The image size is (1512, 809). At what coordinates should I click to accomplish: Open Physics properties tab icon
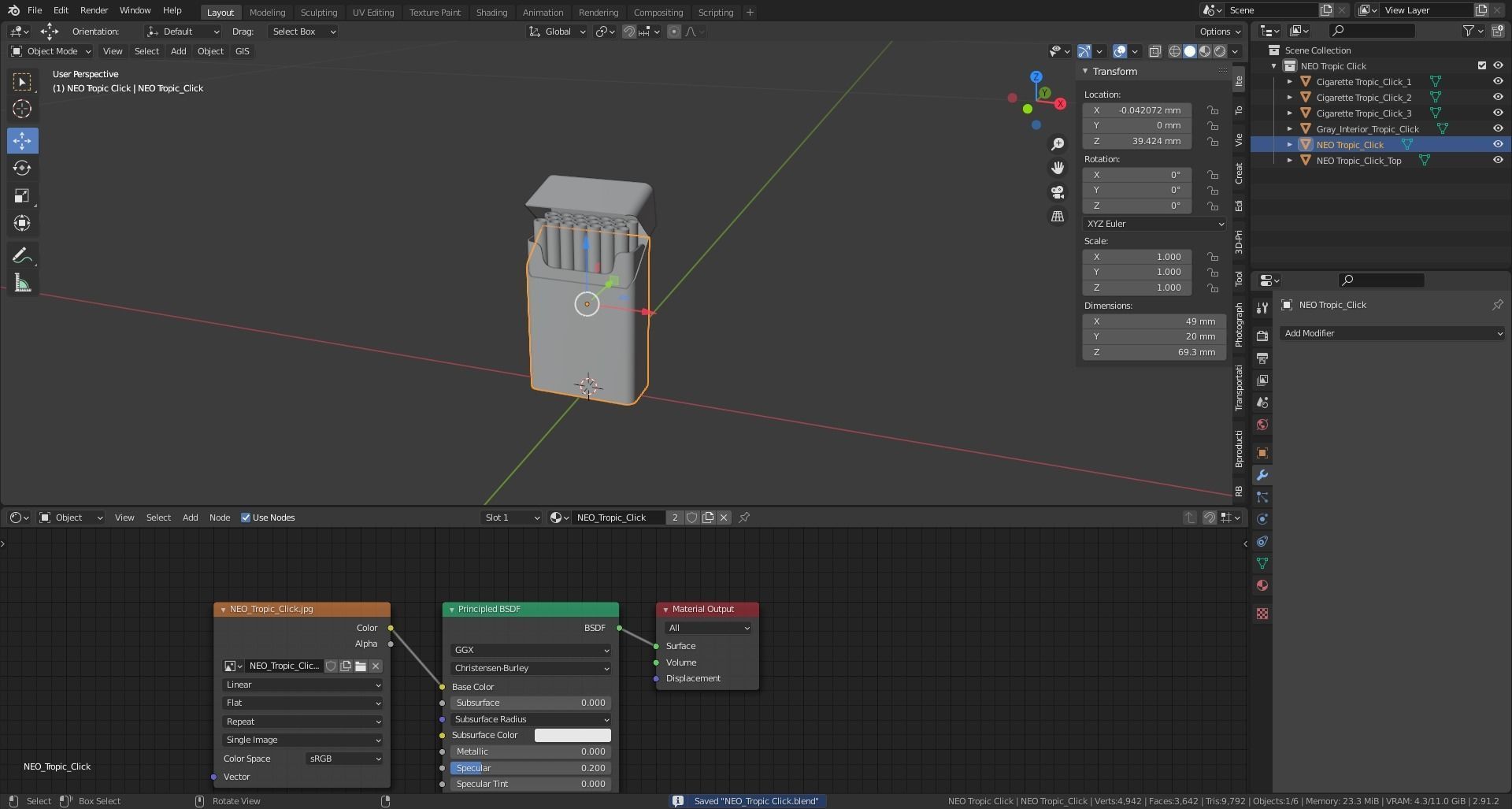click(1262, 519)
